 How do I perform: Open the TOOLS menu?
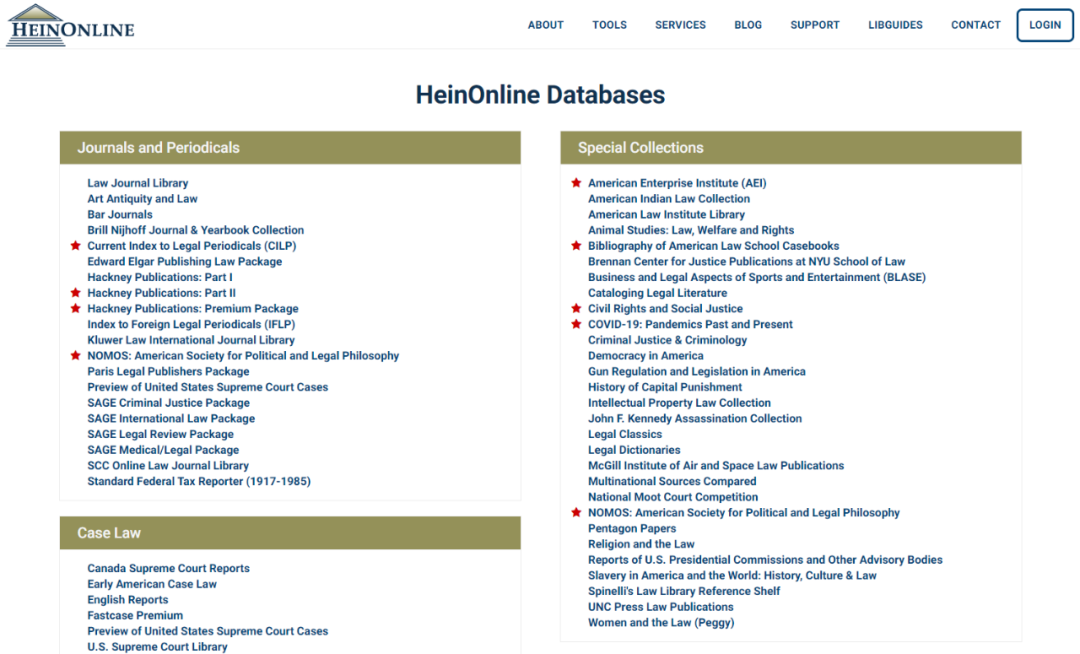(610, 25)
